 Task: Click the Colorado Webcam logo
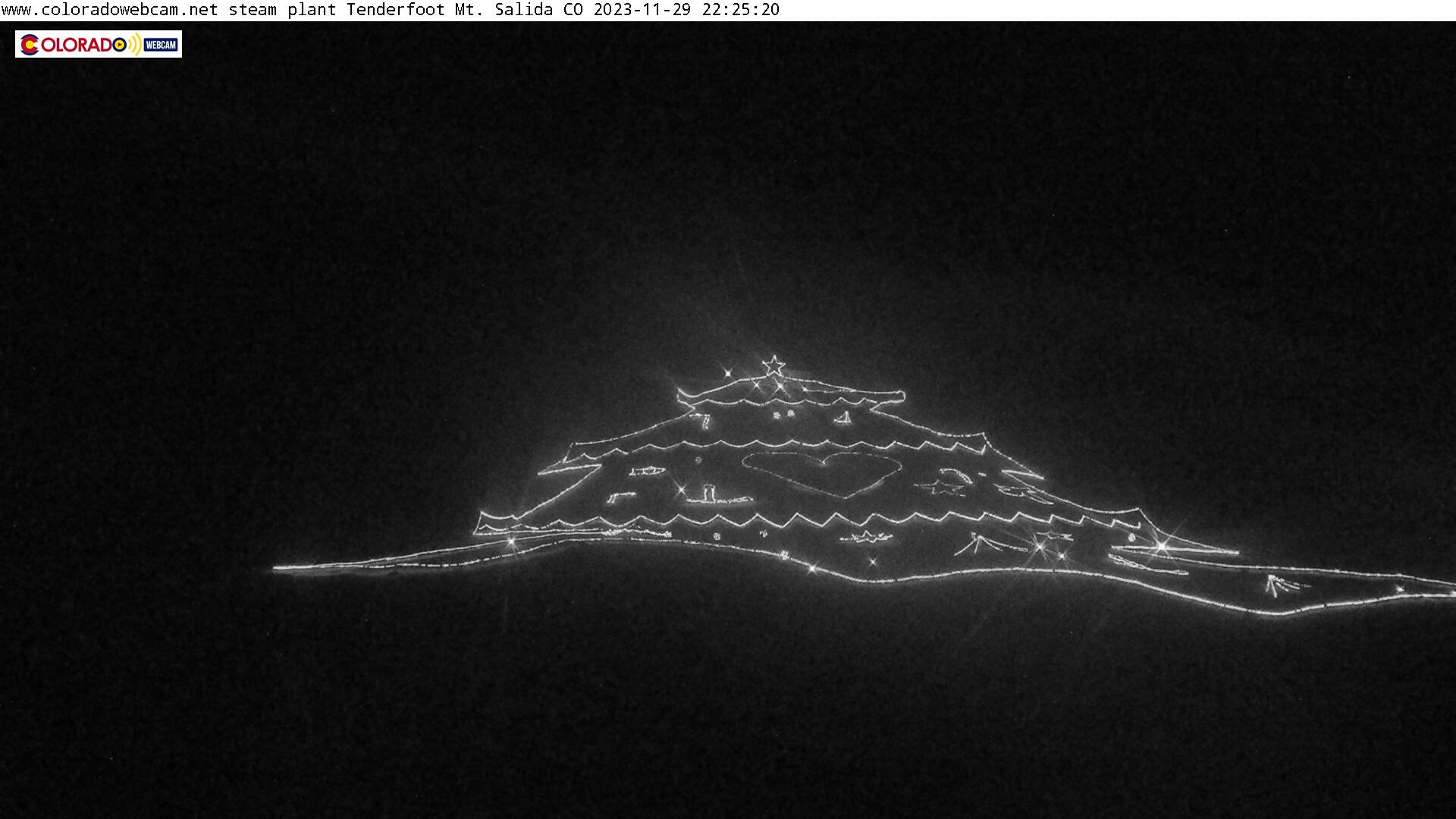click(x=99, y=44)
